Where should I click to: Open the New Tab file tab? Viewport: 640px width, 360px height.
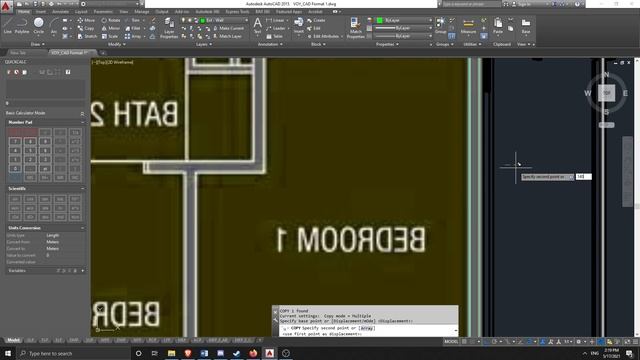click(x=18, y=53)
